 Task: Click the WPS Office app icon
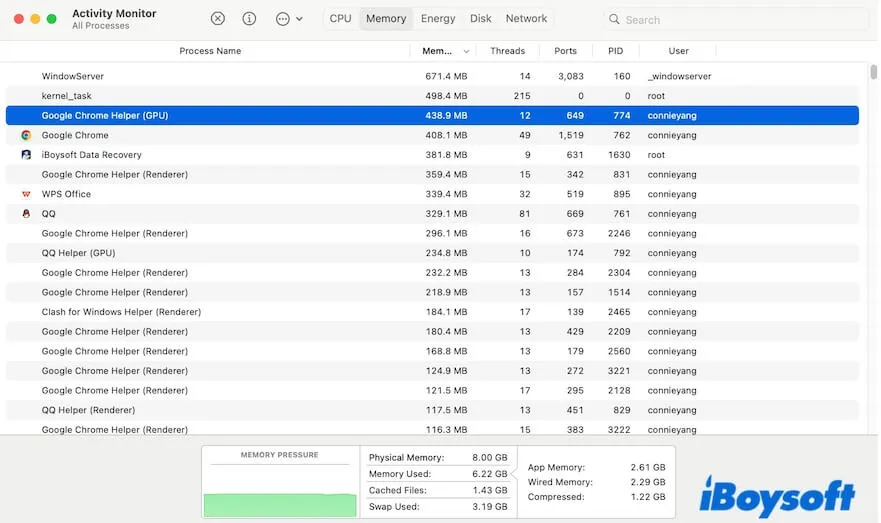coord(26,194)
